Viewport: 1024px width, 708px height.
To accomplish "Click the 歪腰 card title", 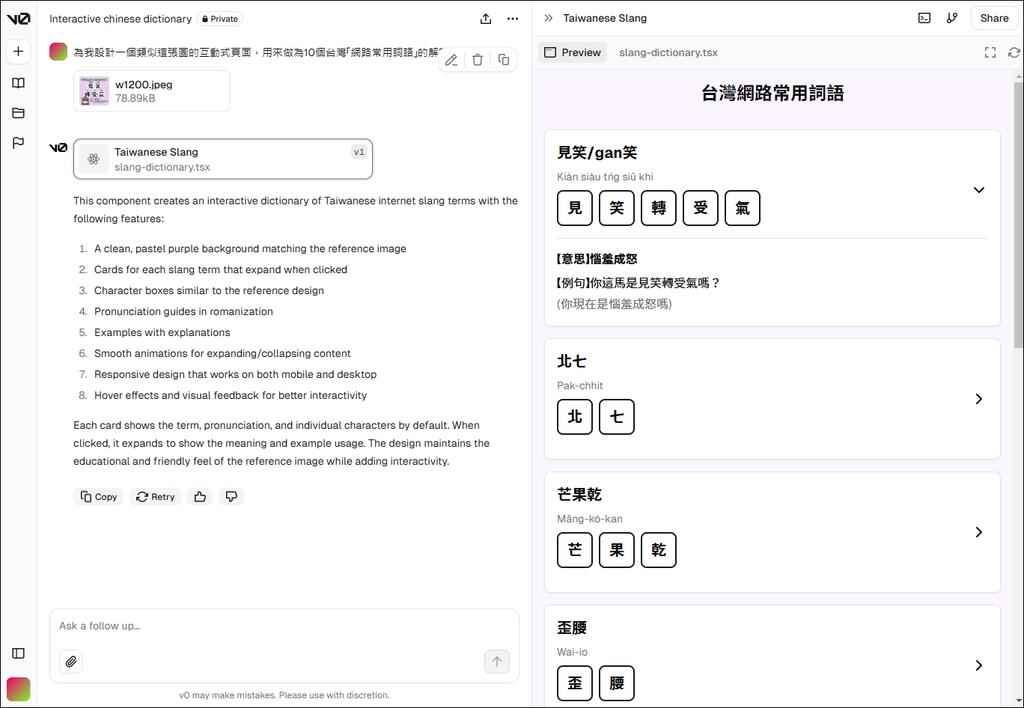I will point(572,628).
